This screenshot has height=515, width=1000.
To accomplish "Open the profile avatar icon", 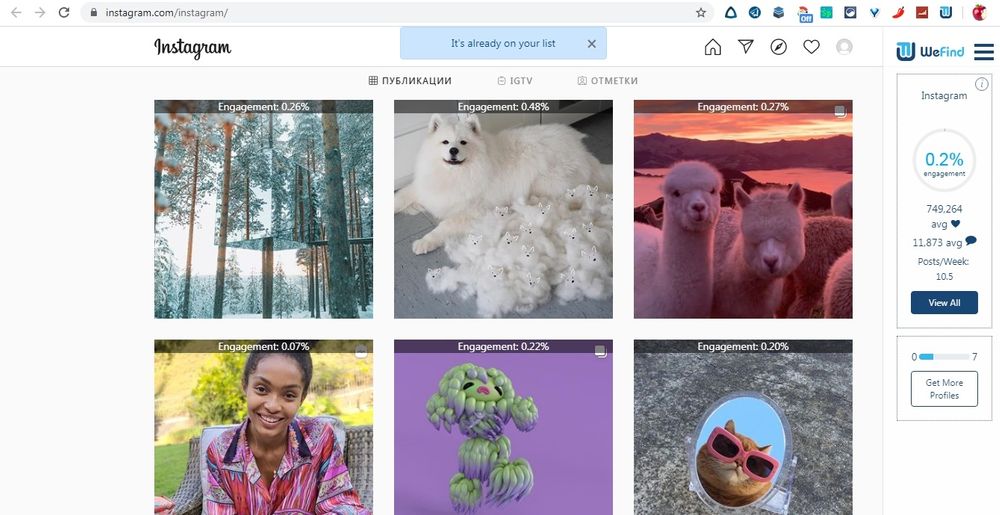I will coord(844,47).
